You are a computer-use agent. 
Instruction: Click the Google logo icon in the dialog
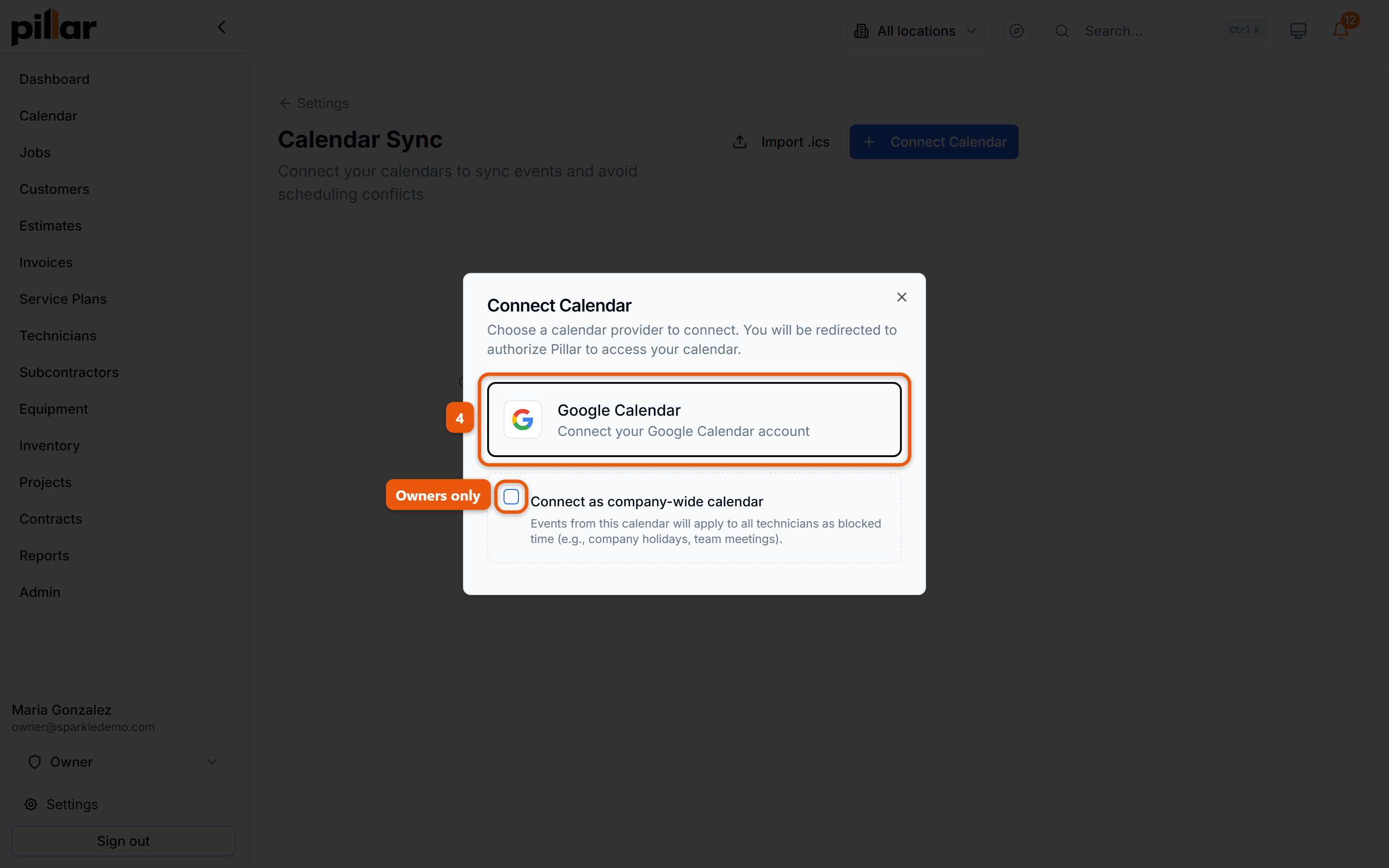click(522, 420)
